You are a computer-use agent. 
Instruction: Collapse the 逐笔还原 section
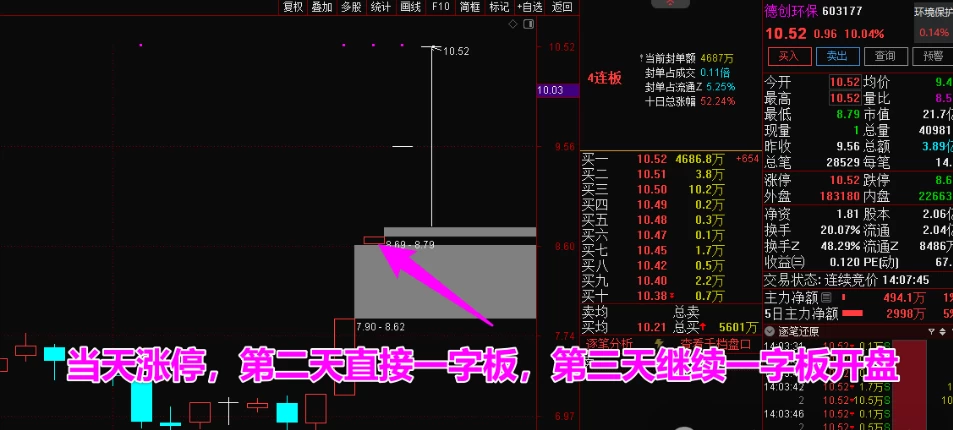point(769,331)
